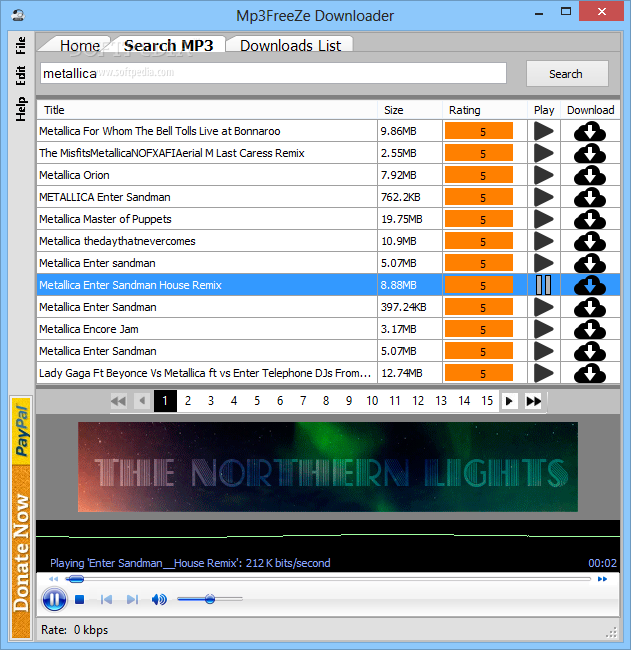Play METALLICA Enter Sandman 762.2KB track
Image resolution: width=631 pixels, height=650 pixels.
[x=544, y=197]
